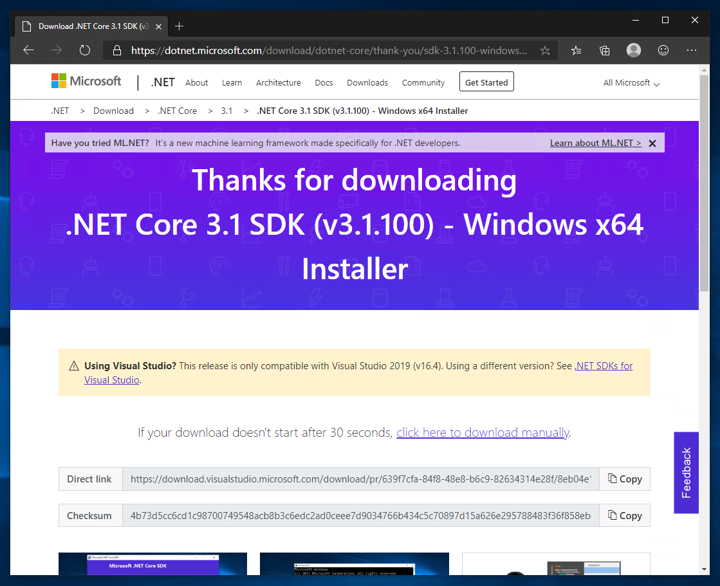Open the Community menu item
The image size is (720, 586).
click(x=423, y=83)
